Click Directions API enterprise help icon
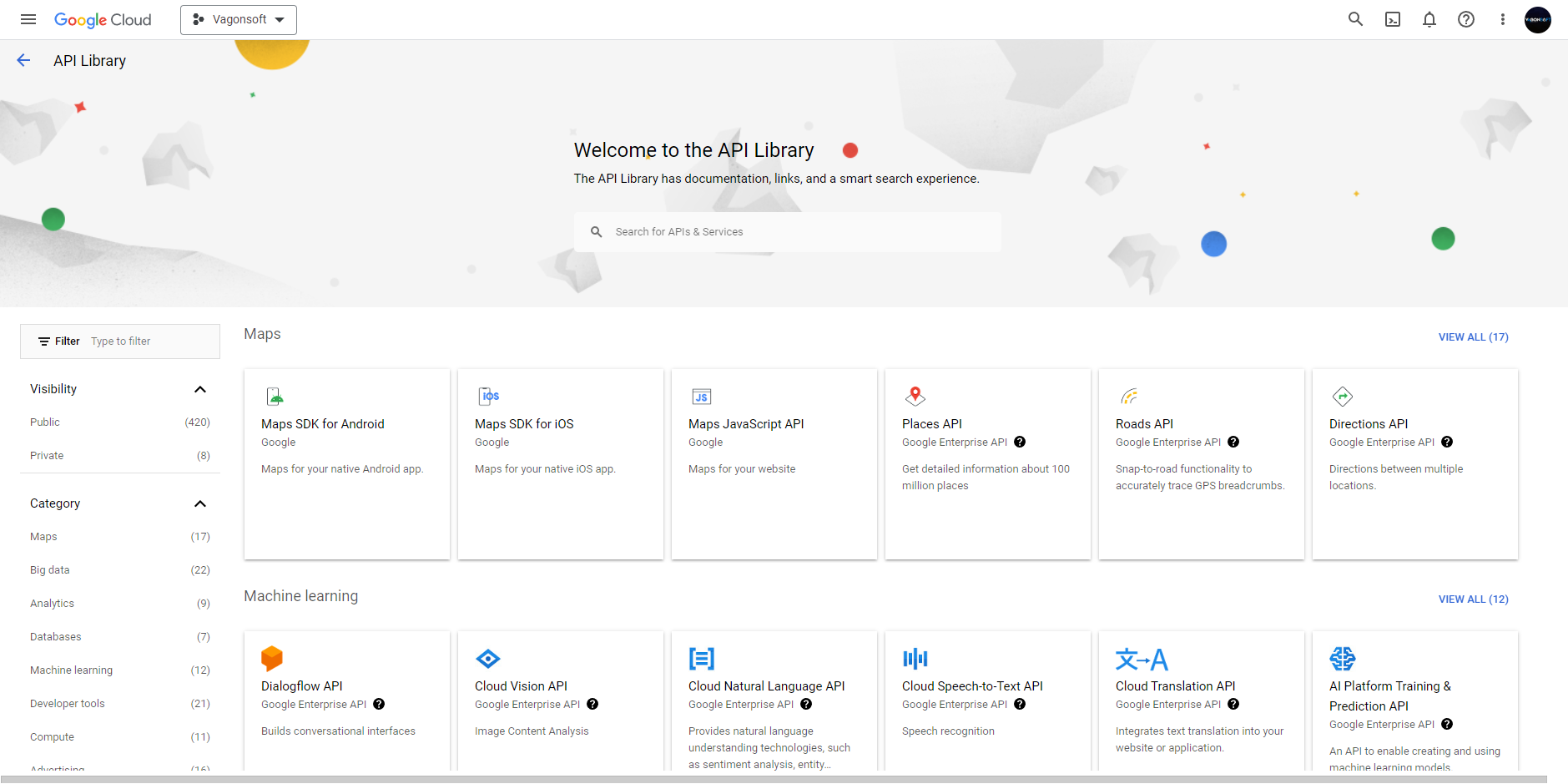 1447,443
